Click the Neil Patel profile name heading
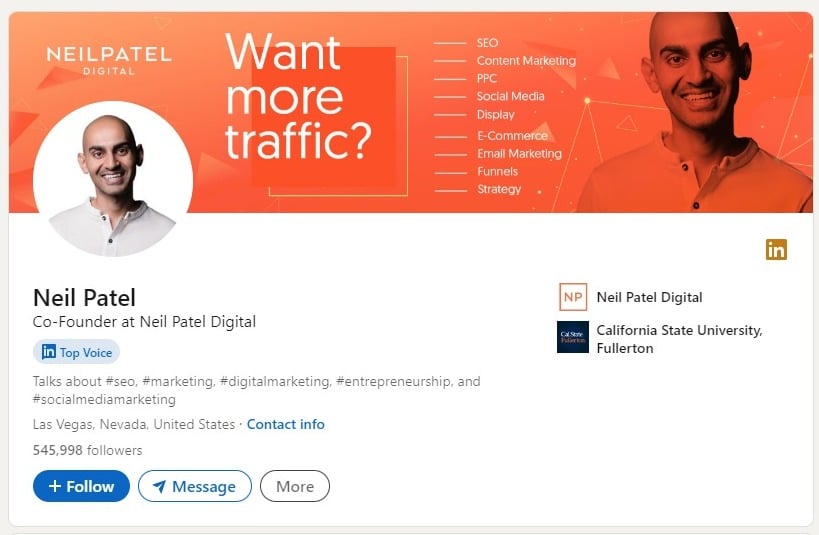 click(x=84, y=297)
